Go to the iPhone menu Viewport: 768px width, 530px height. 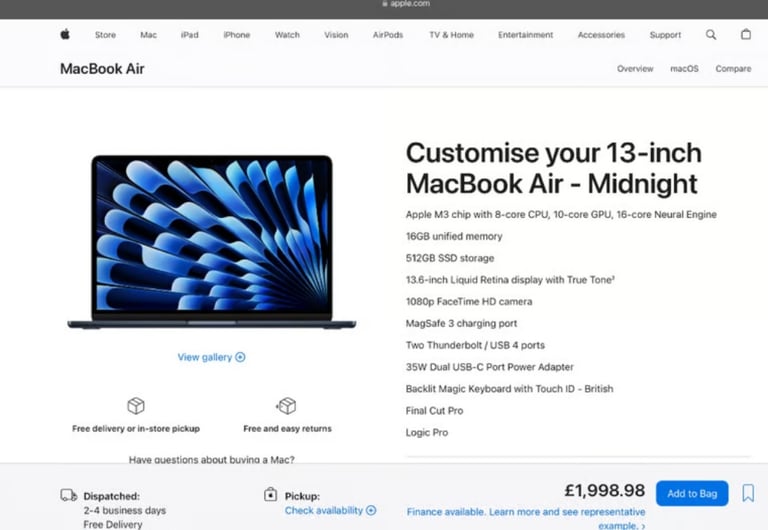coord(237,35)
